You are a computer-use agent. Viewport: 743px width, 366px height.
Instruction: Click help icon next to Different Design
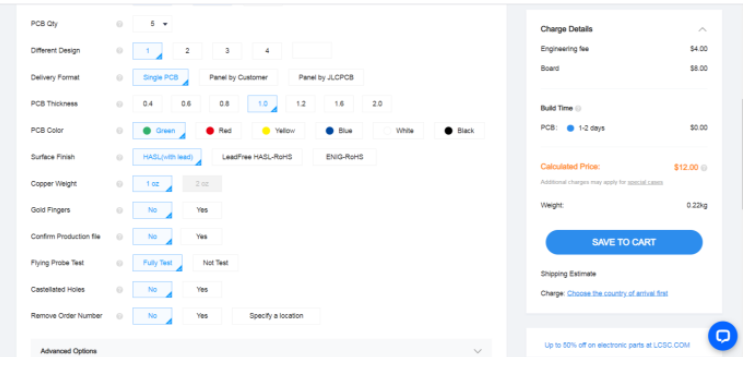(x=119, y=51)
